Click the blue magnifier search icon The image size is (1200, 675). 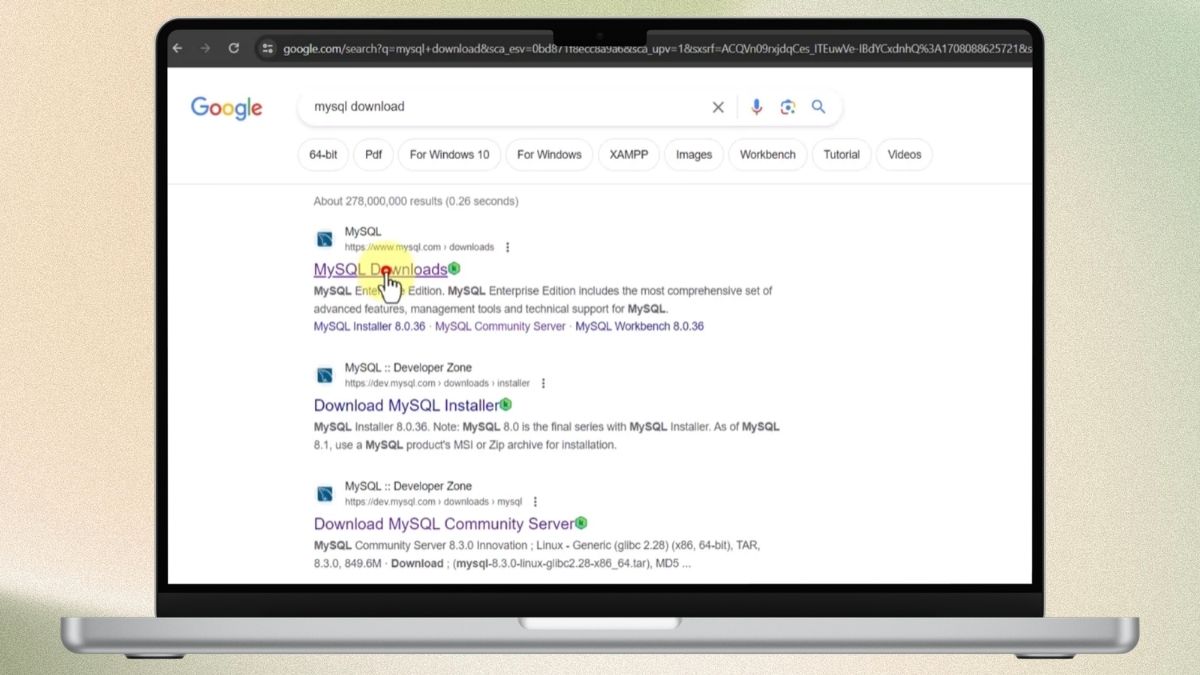pos(819,107)
